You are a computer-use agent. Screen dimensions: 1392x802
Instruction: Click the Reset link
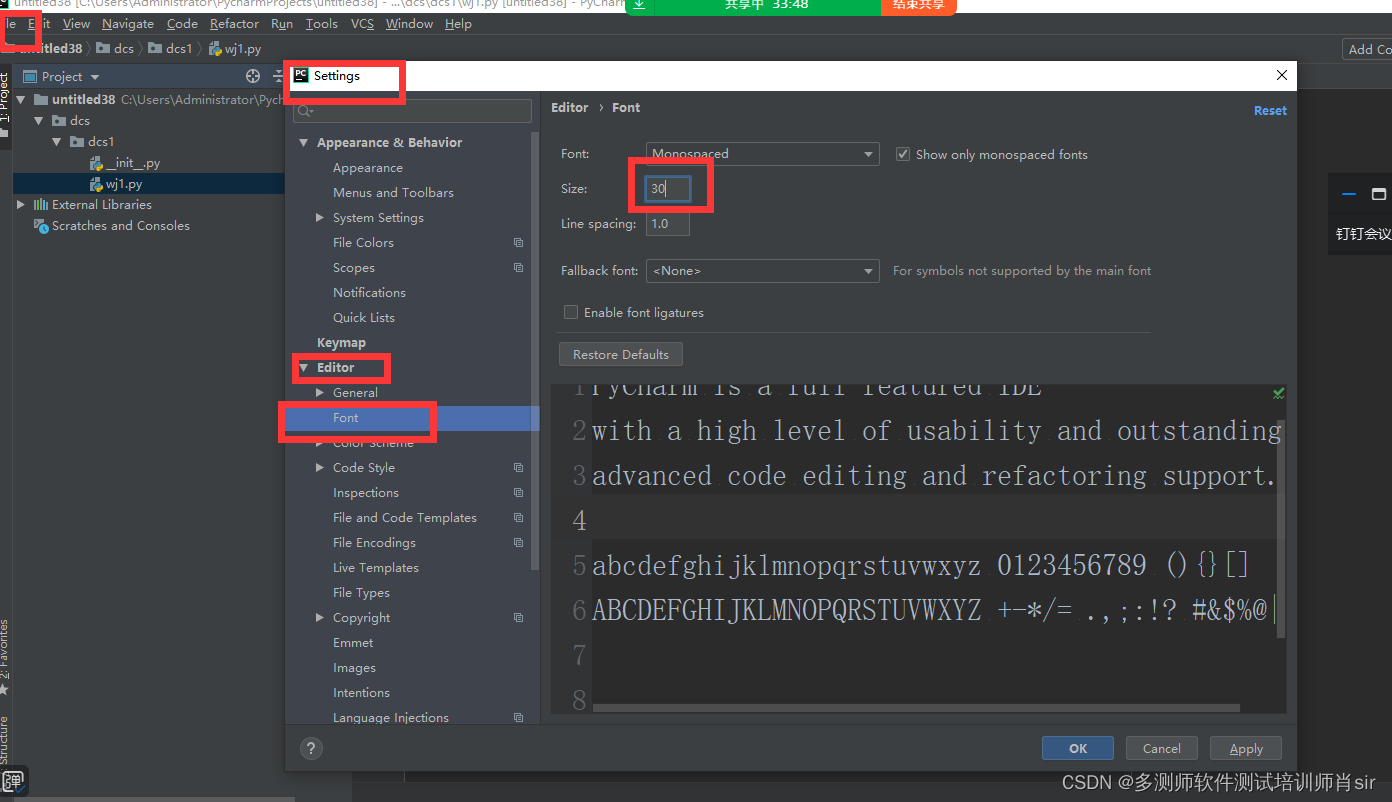pos(1270,110)
